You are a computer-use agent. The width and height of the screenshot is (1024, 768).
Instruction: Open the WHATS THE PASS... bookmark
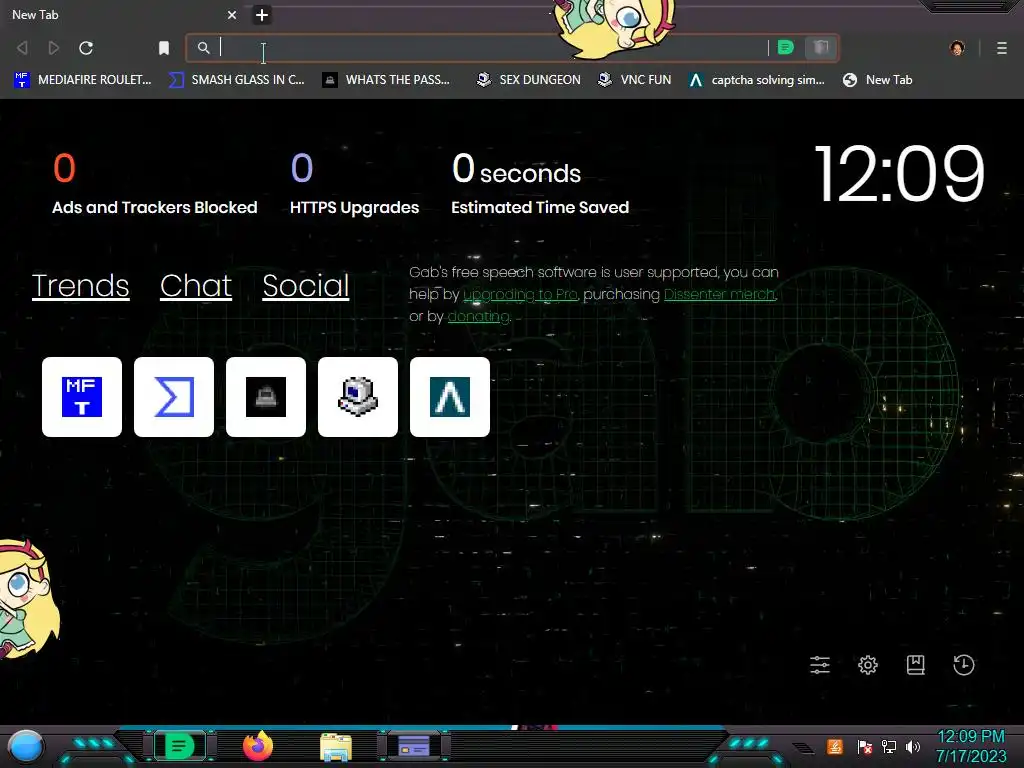coord(387,80)
